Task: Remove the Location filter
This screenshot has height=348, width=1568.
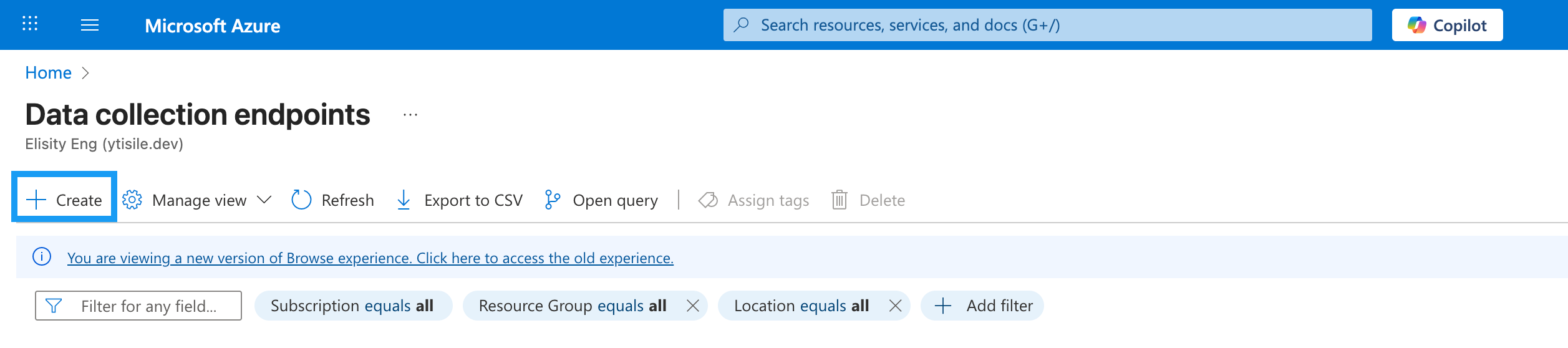Action: (x=896, y=306)
